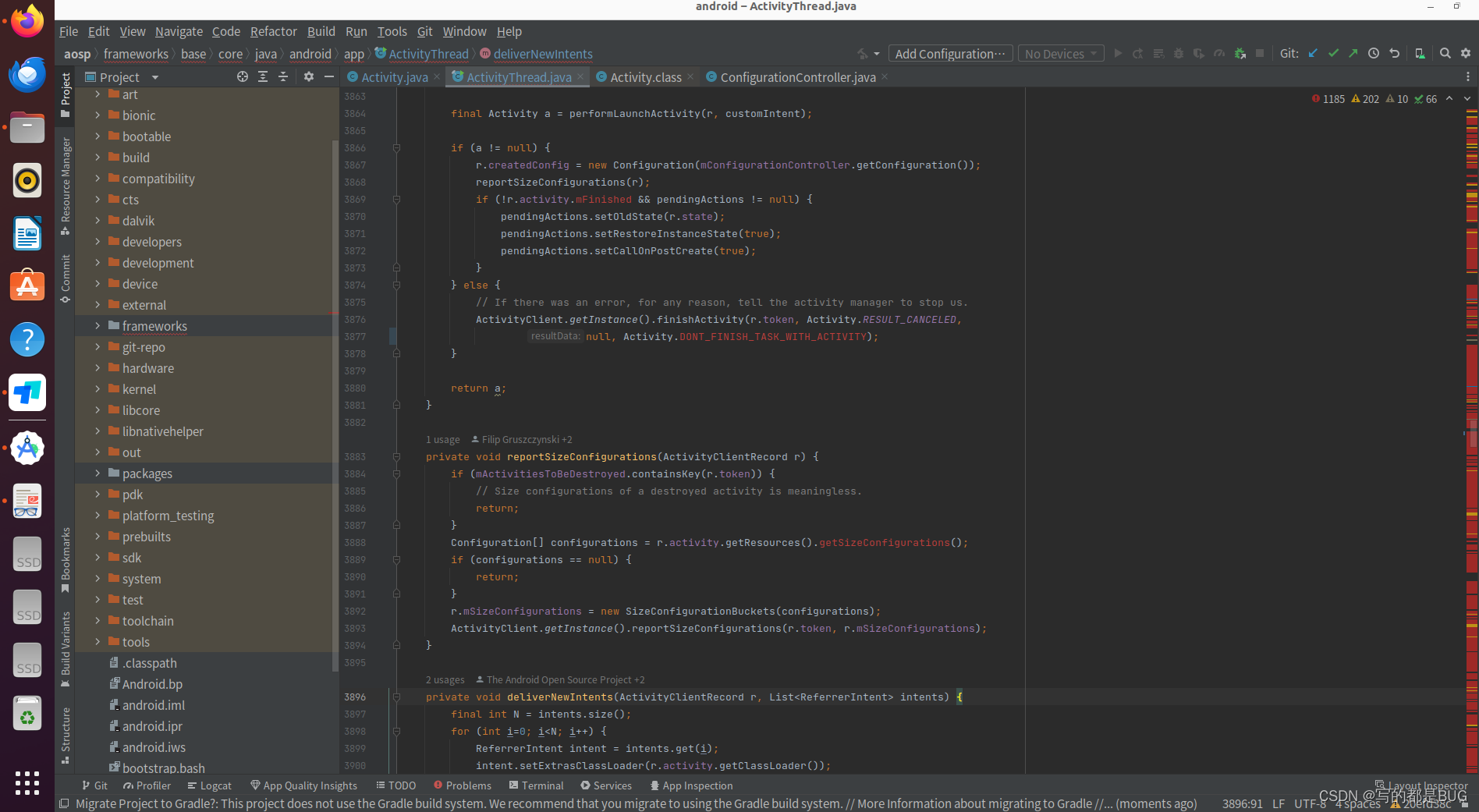The height and width of the screenshot is (812, 1479).
Task: Toggle the Resource Manager side panel
Action: coord(66,186)
